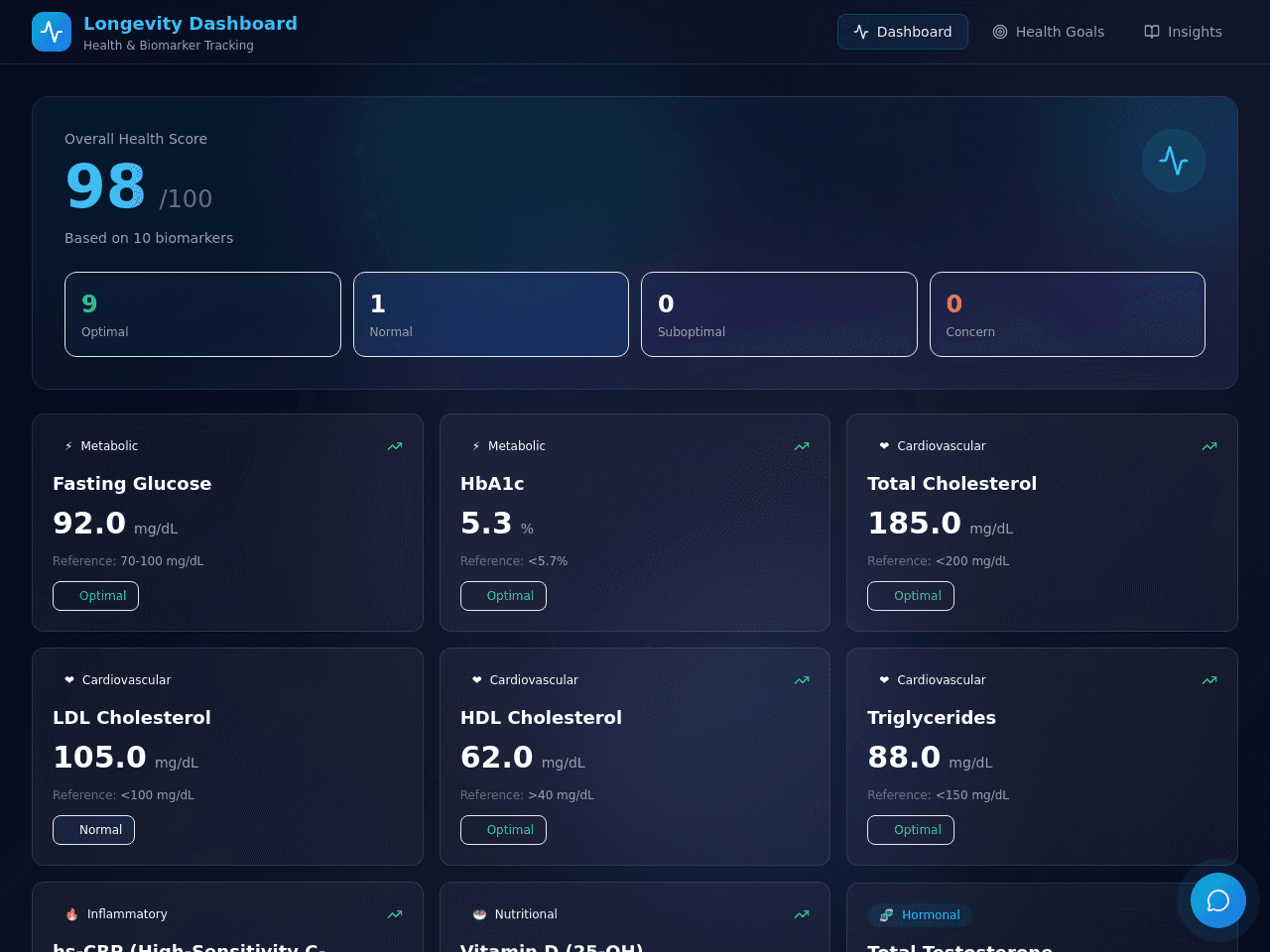Click the "Reference: <5.7%" text
This screenshot has height=952, width=1270.
tap(514, 561)
